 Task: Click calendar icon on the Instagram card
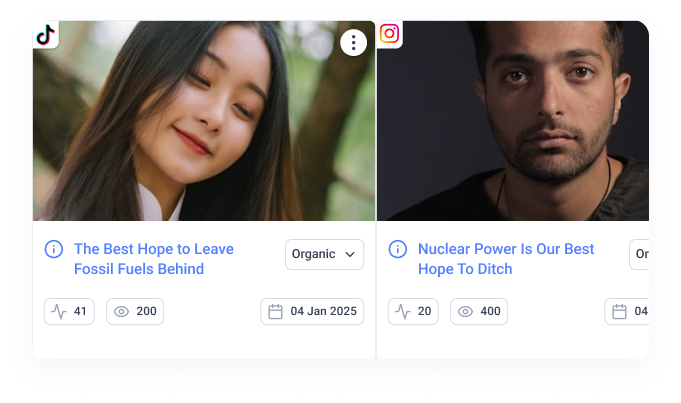(619, 311)
